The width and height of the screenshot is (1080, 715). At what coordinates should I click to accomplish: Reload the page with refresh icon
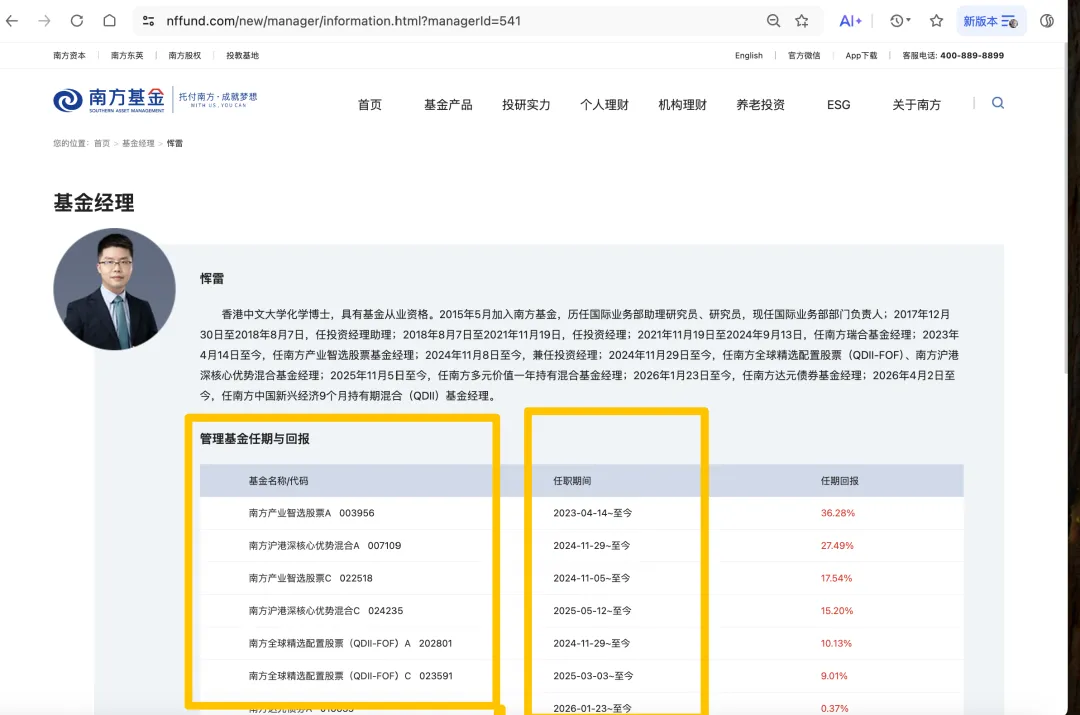(x=76, y=21)
